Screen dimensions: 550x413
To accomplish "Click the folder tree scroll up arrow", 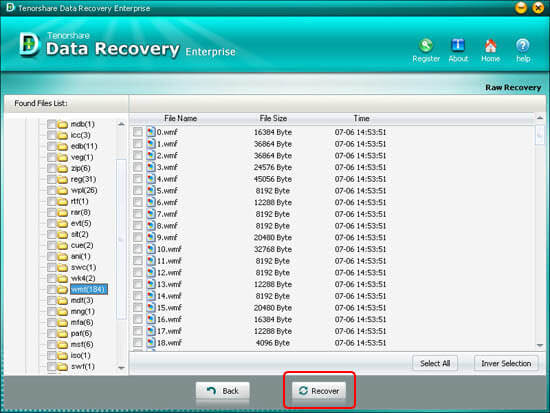I will [x=121, y=124].
